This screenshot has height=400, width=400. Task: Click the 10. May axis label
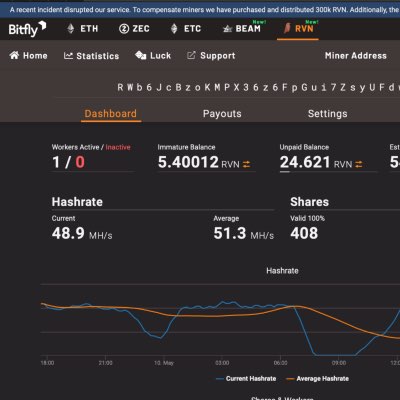tap(164, 363)
